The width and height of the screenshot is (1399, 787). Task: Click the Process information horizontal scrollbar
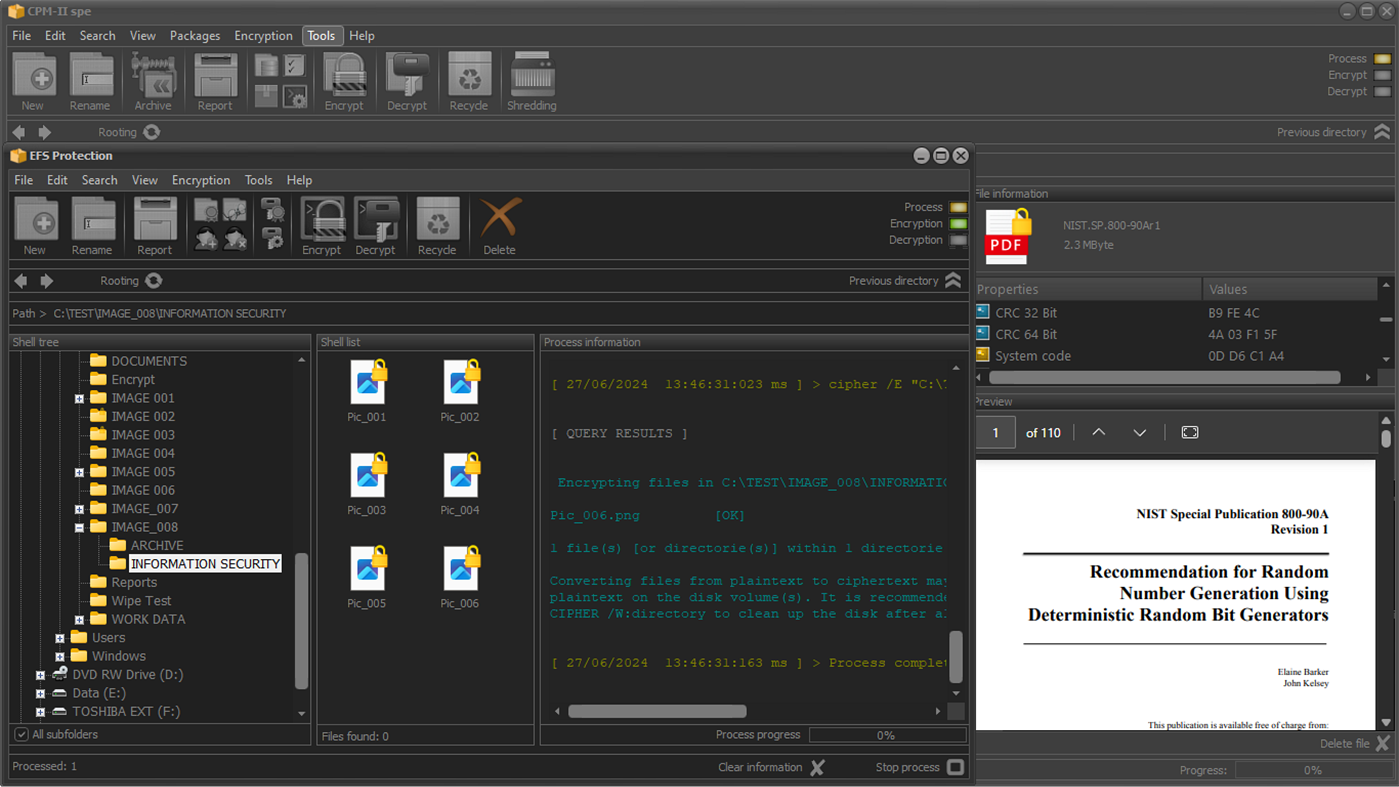click(x=657, y=711)
